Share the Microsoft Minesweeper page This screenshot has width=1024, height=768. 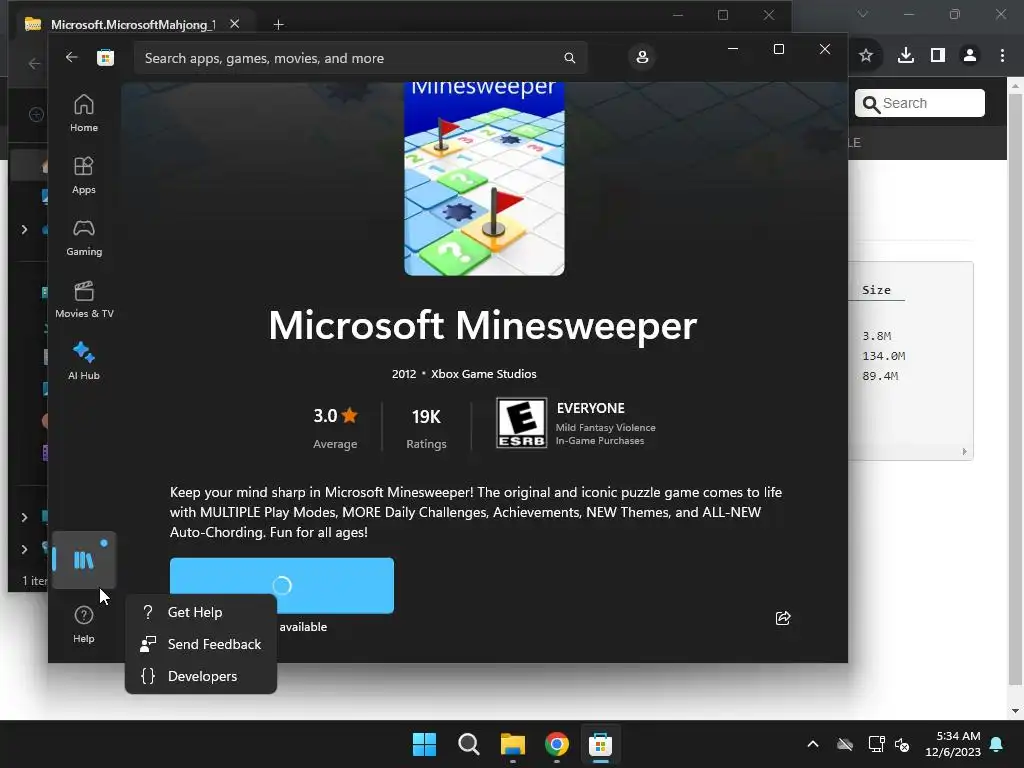[782, 618]
